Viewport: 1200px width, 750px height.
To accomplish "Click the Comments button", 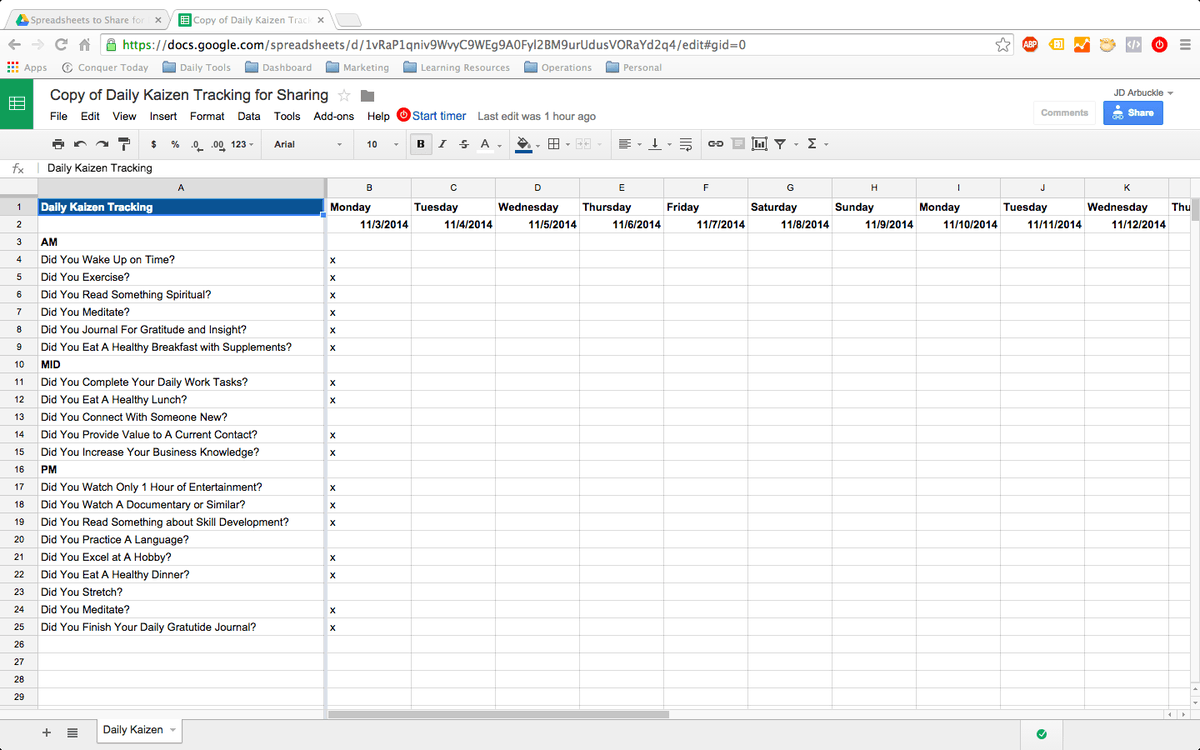I will coord(1064,113).
